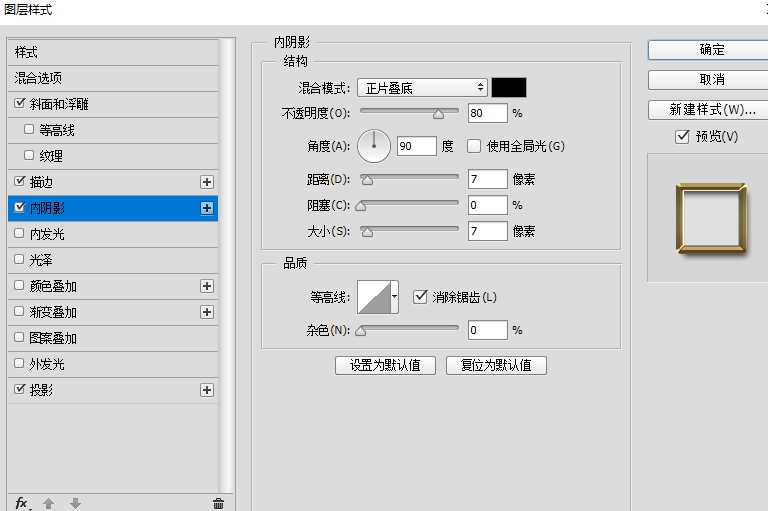Uncheck the 内阴影 checkbox
768x511 pixels.
point(20,207)
